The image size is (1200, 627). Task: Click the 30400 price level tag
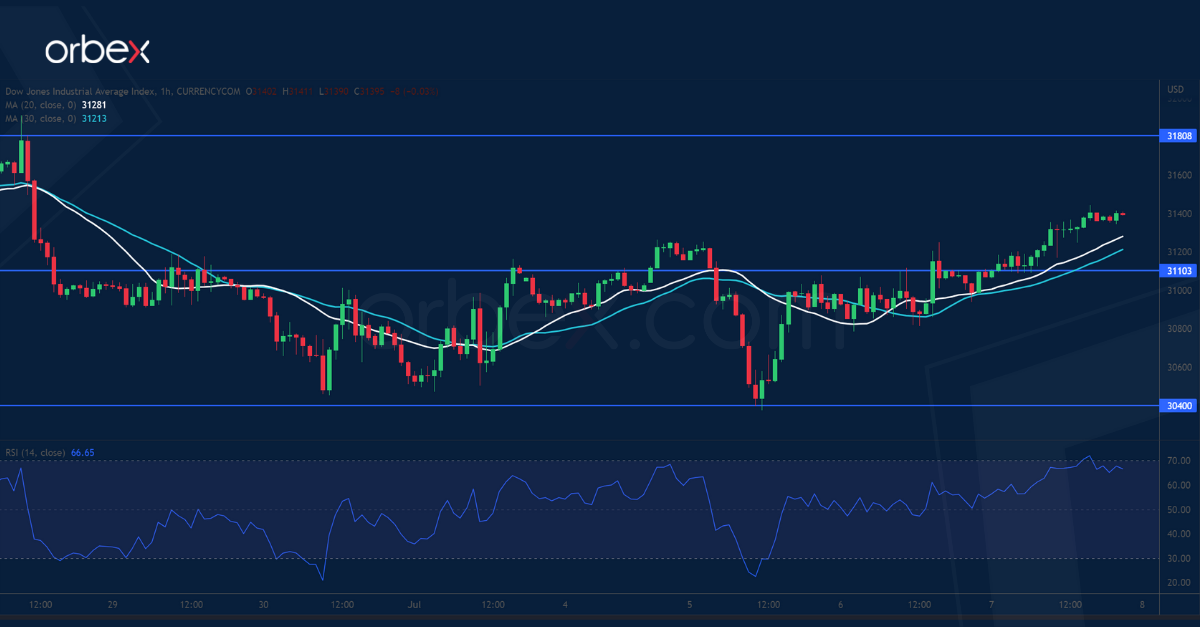[x=1177, y=406]
